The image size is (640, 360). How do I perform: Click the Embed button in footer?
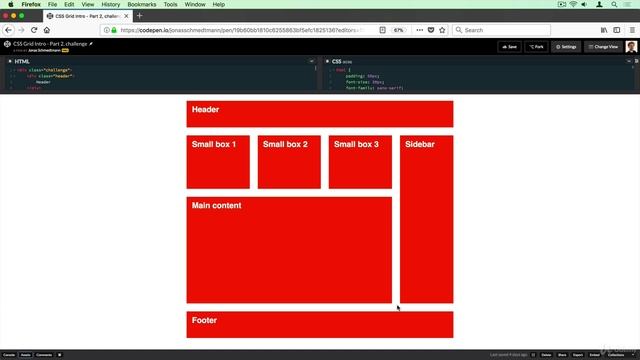594,355
